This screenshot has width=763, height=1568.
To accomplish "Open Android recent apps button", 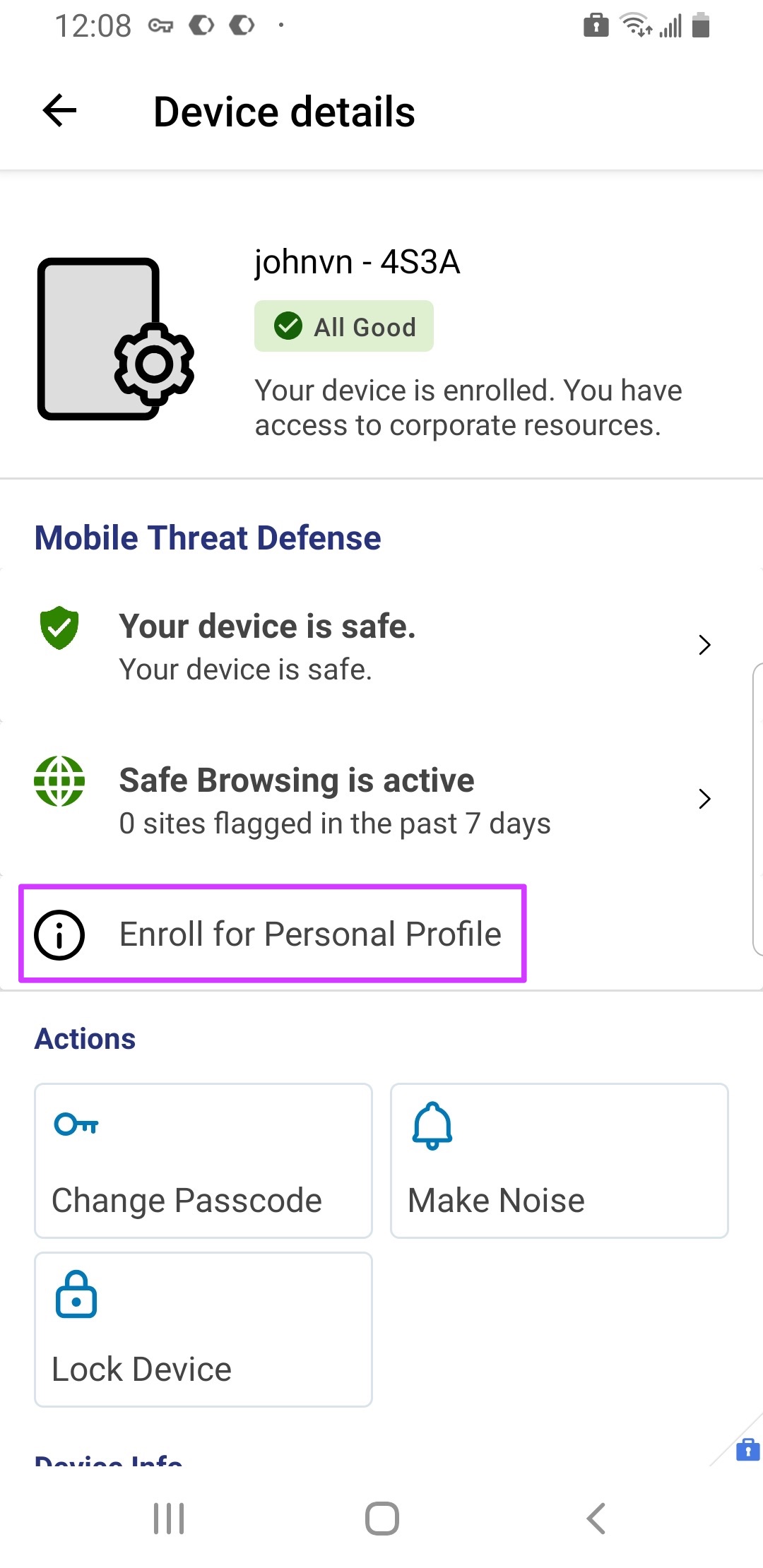I will 169,1518.
